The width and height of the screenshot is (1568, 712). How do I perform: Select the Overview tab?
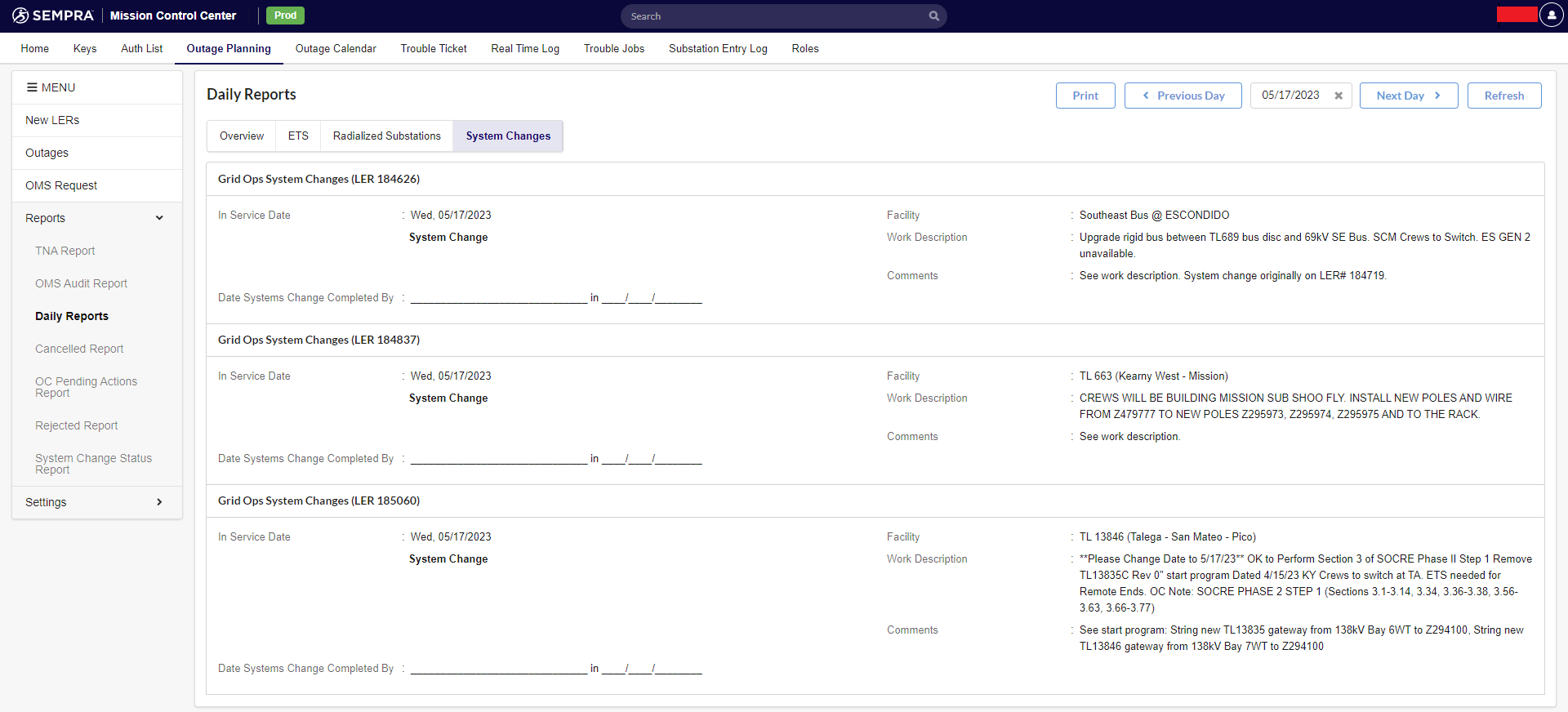coord(242,136)
